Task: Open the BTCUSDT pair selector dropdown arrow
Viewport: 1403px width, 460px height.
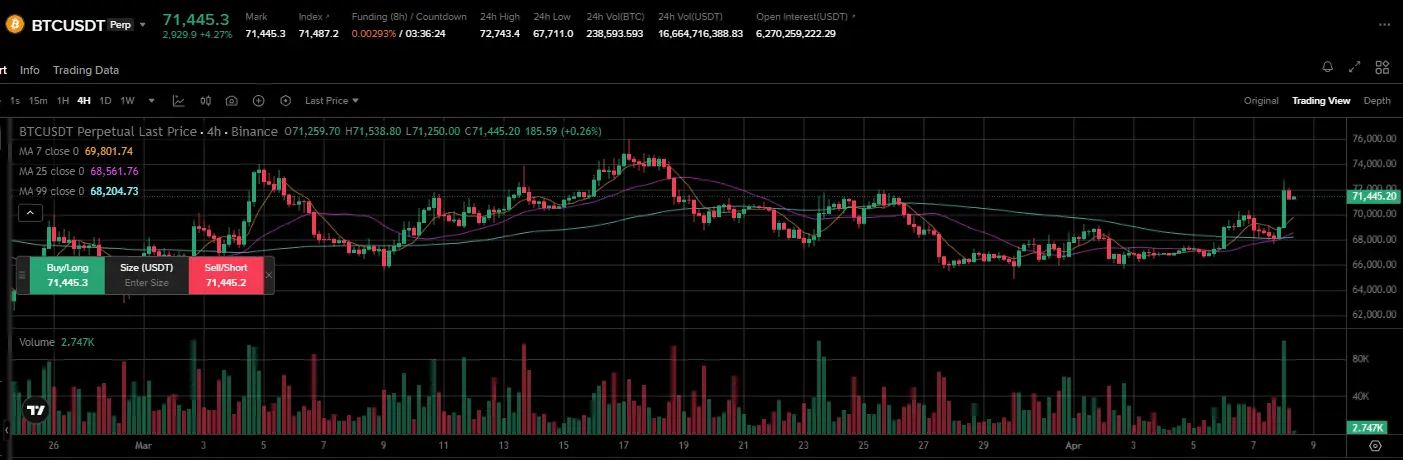Action: click(142, 25)
